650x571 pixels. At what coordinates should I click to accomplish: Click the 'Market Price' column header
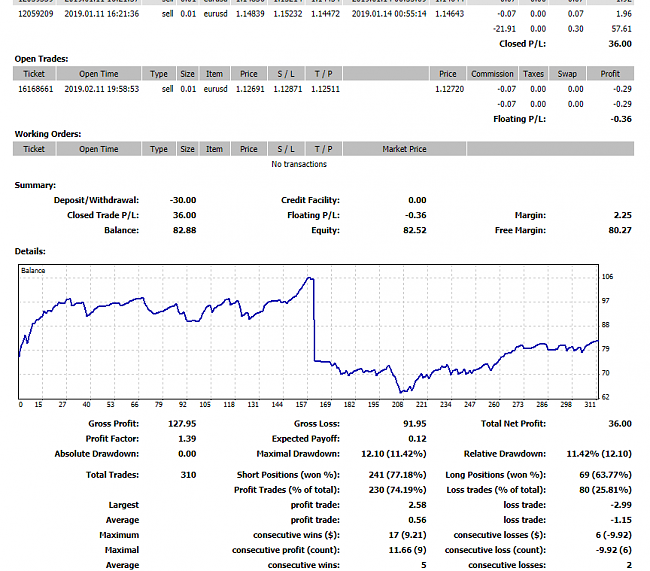404,149
